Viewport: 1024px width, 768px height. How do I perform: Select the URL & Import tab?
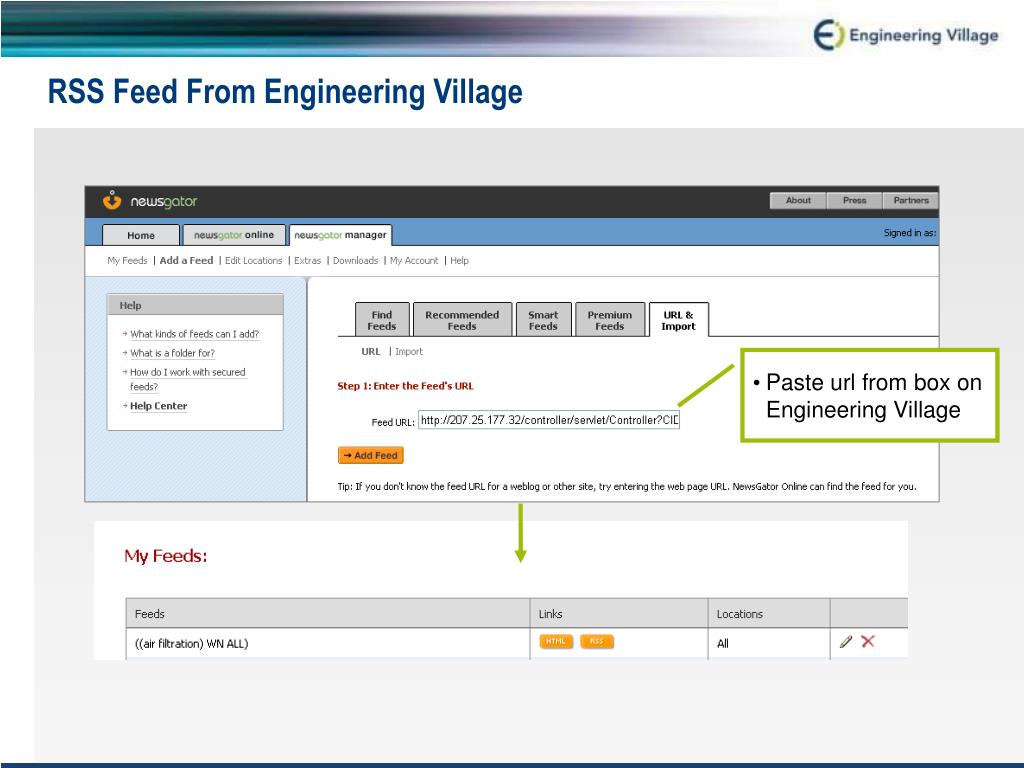point(679,320)
